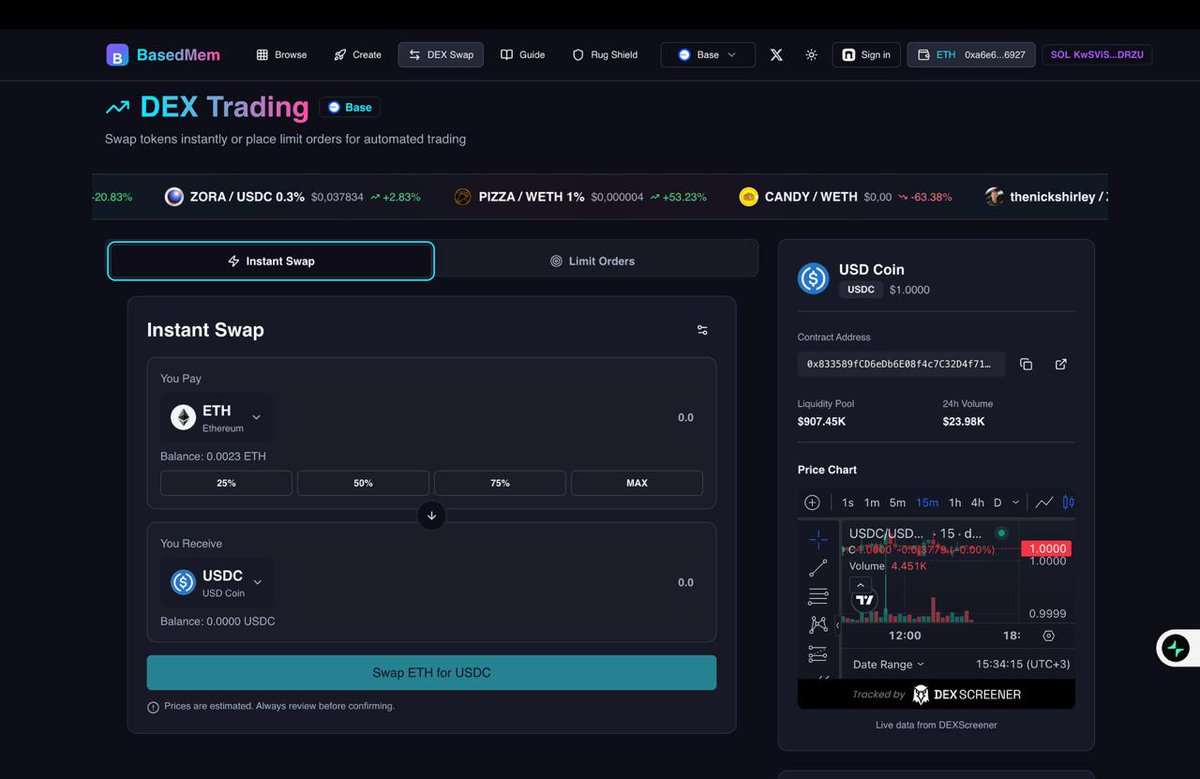Select the crosshair cursor tool in chart
The image size is (1200, 779).
coord(818,540)
